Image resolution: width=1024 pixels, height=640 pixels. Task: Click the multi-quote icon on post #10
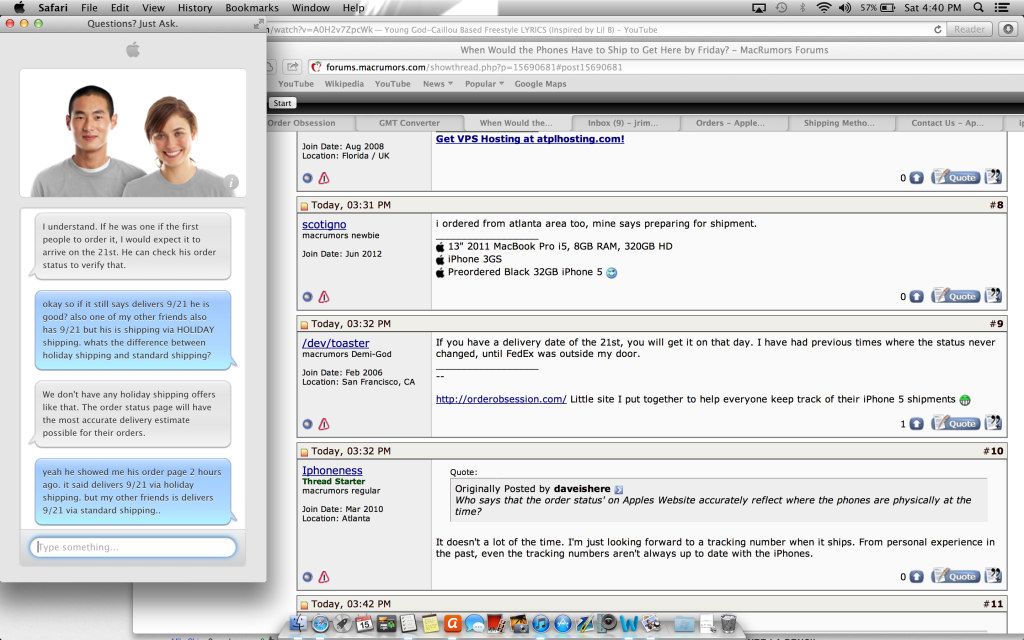993,576
